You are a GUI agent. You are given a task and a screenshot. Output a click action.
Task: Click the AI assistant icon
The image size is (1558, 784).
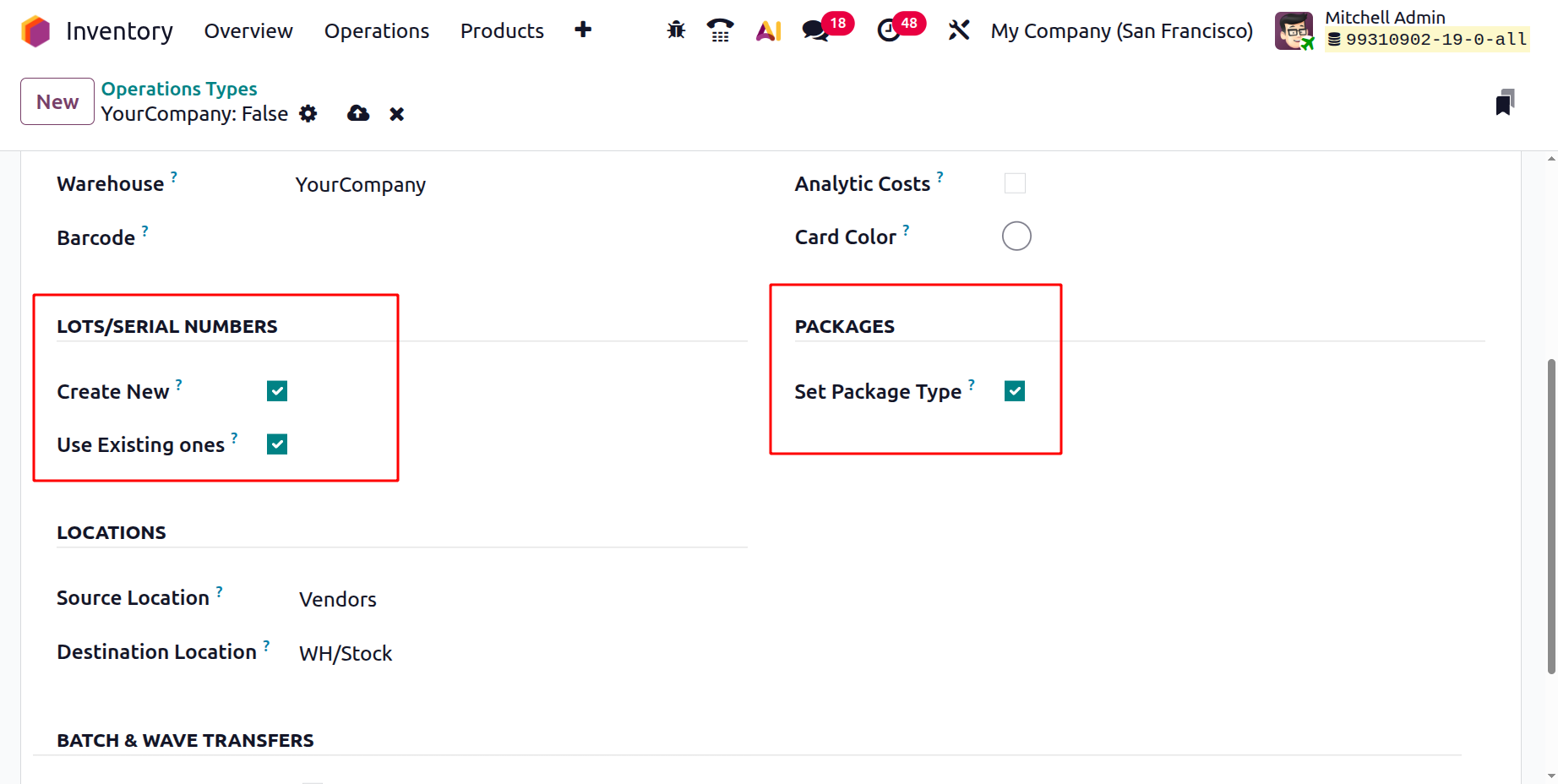pyautogui.click(x=768, y=31)
